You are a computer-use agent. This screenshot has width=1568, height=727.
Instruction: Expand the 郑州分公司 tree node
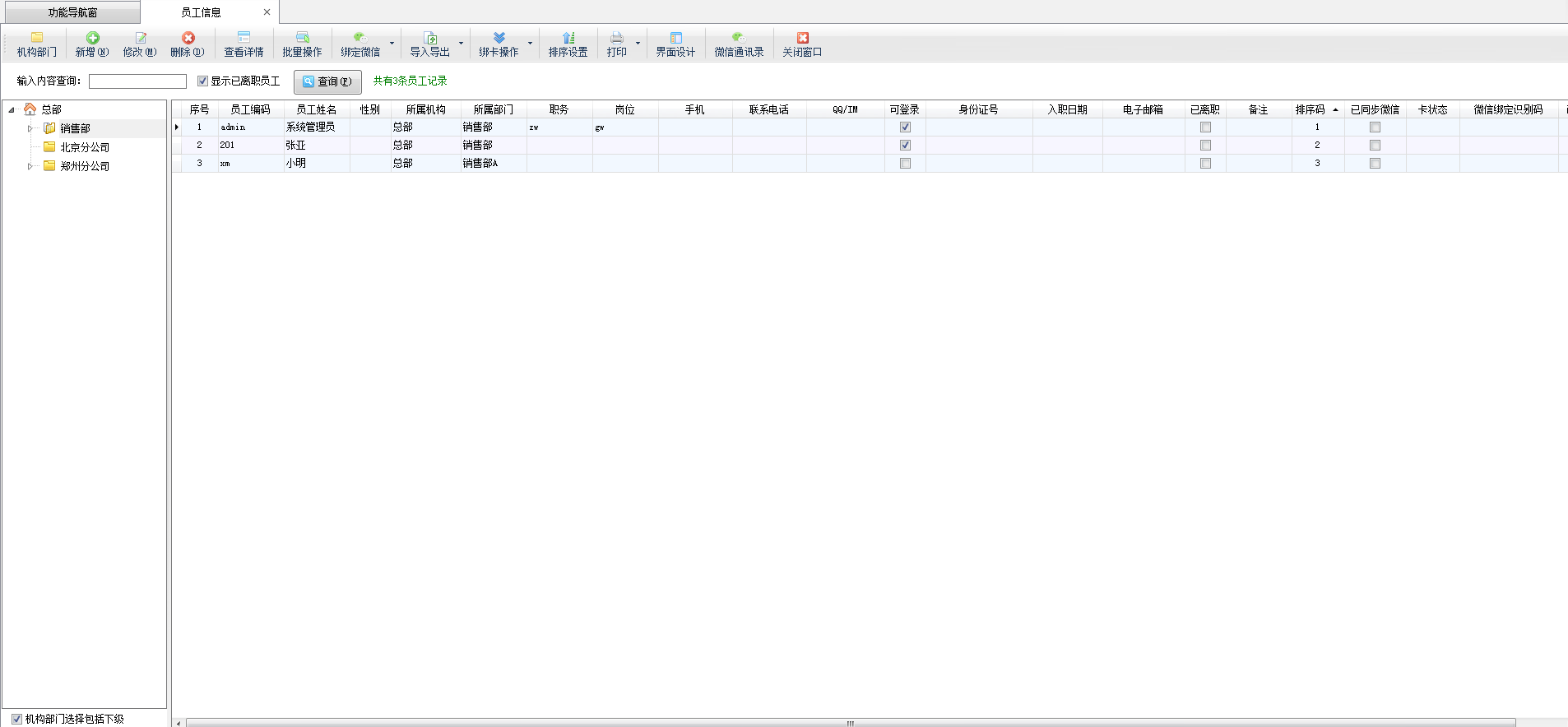(x=30, y=166)
